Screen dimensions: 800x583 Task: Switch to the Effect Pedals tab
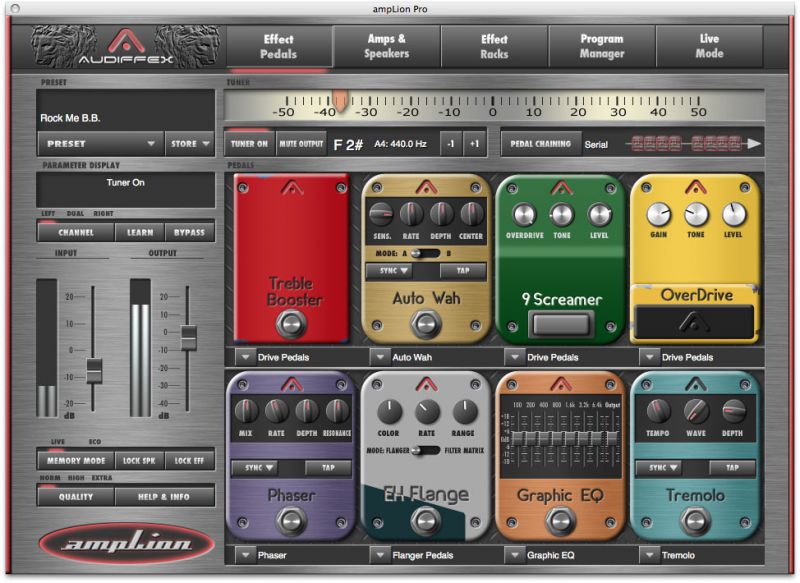[279, 46]
